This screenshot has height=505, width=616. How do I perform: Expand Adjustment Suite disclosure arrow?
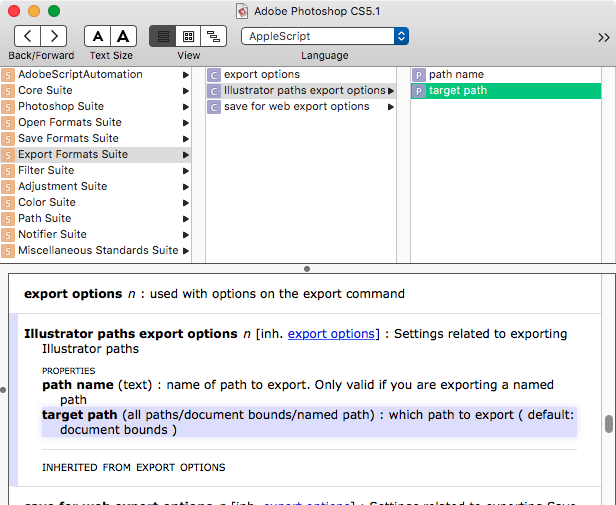pos(185,187)
